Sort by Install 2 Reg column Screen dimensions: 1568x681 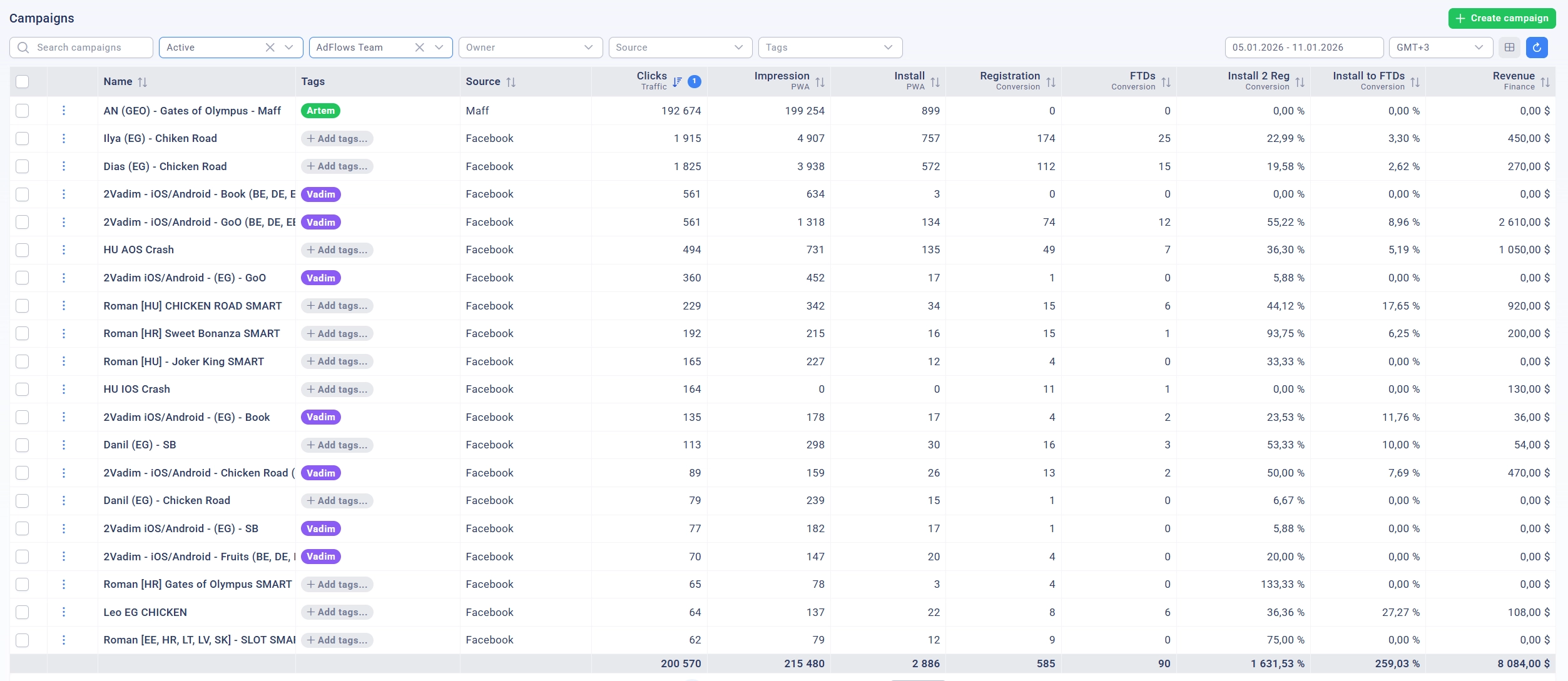[x=1300, y=82]
